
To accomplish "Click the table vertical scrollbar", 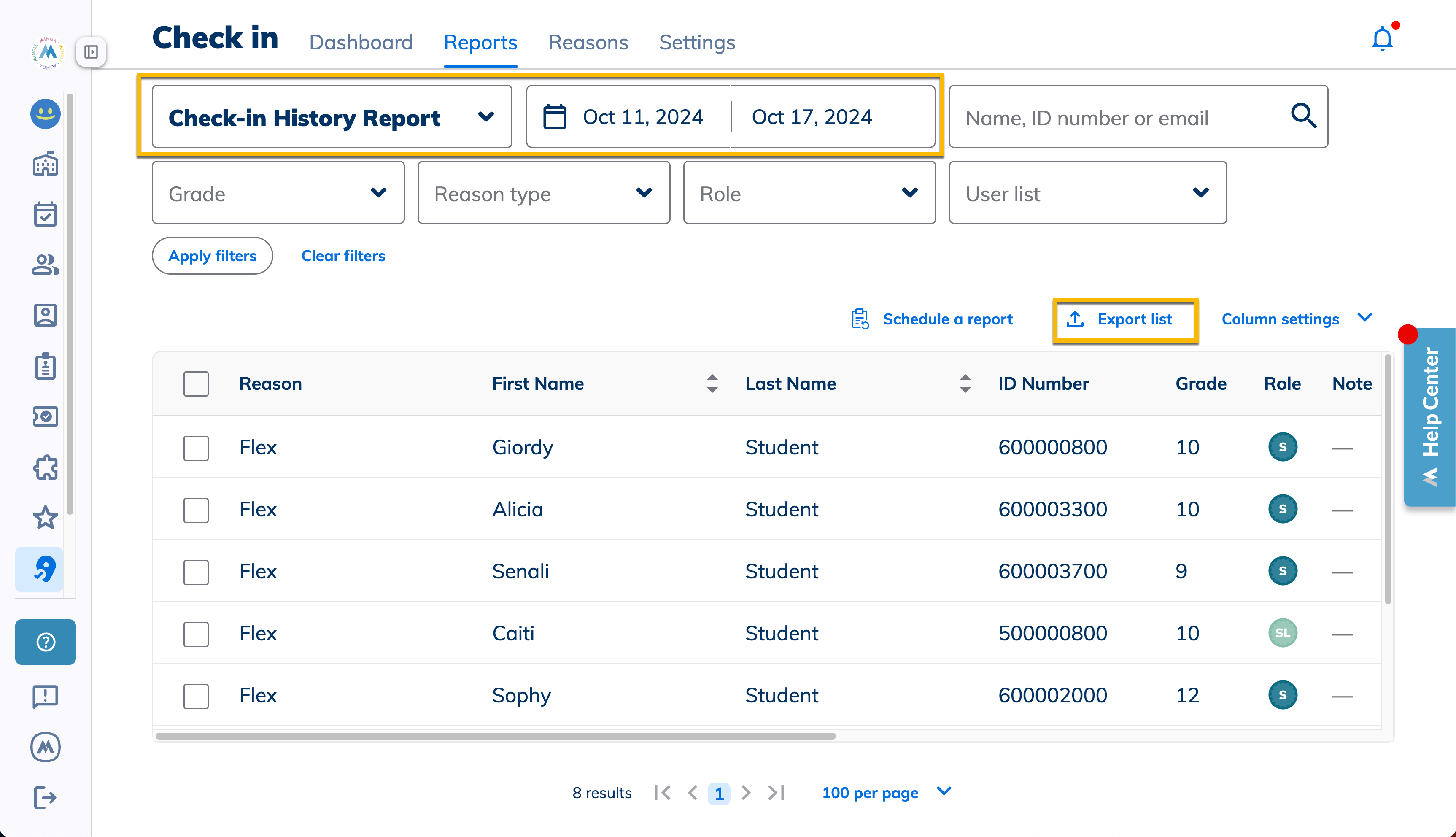I will (x=1388, y=479).
